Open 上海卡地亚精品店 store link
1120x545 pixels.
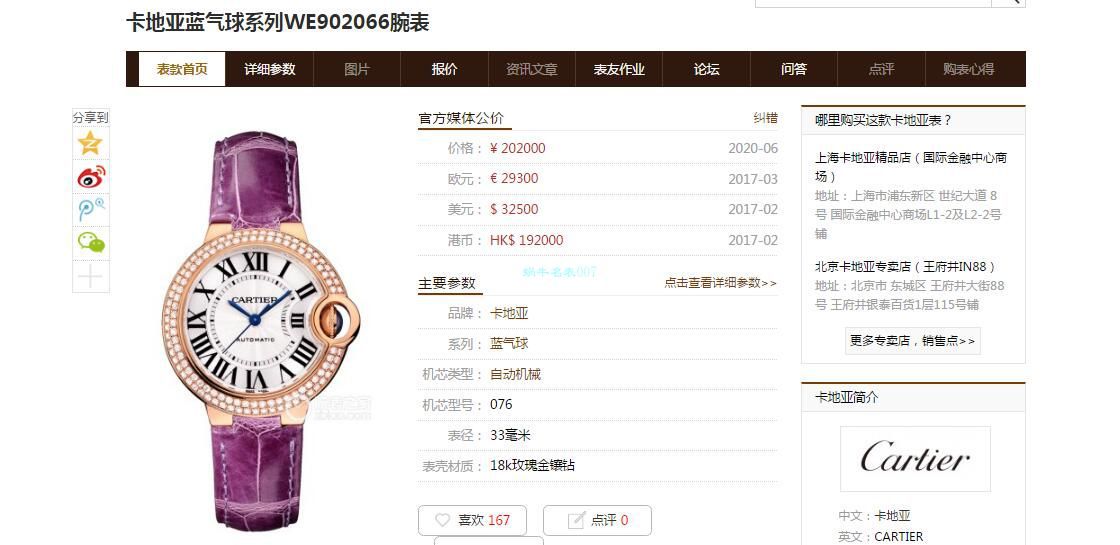pos(911,167)
